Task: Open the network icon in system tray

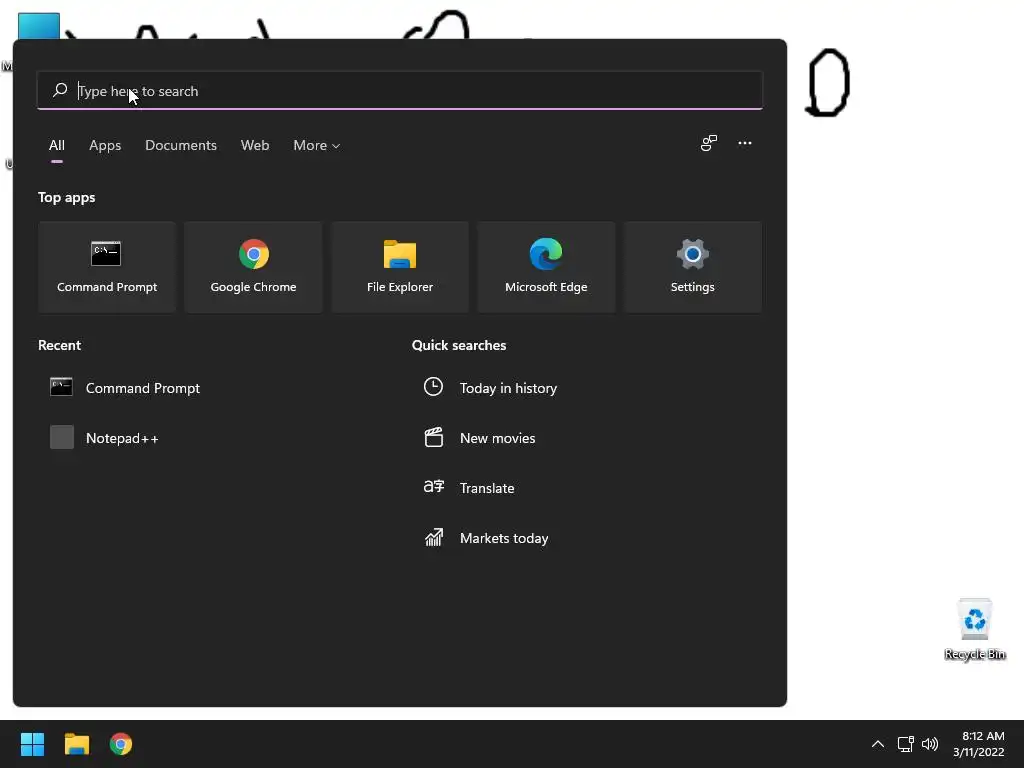Action: point(905,744)
